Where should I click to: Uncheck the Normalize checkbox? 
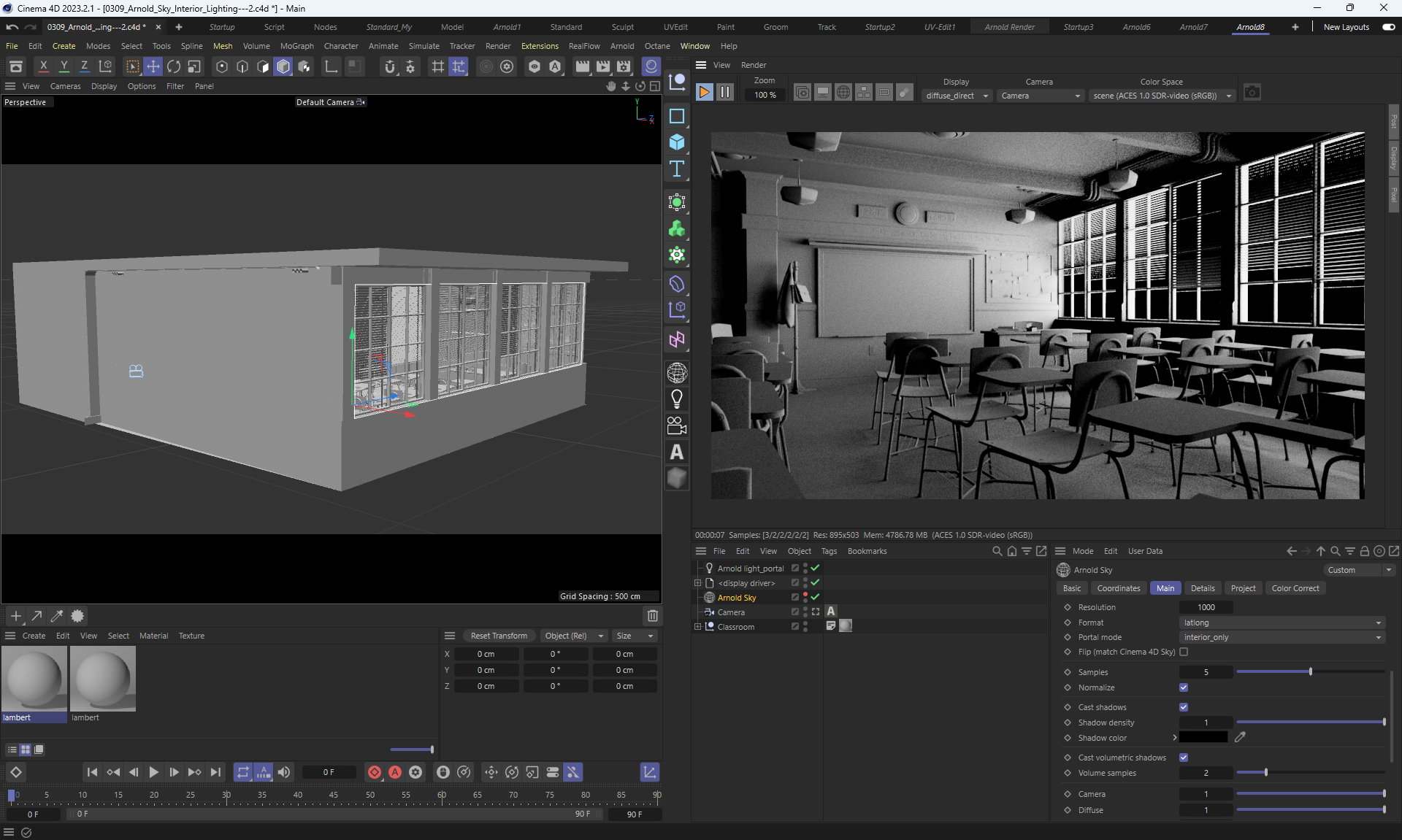coord(1184,687)
